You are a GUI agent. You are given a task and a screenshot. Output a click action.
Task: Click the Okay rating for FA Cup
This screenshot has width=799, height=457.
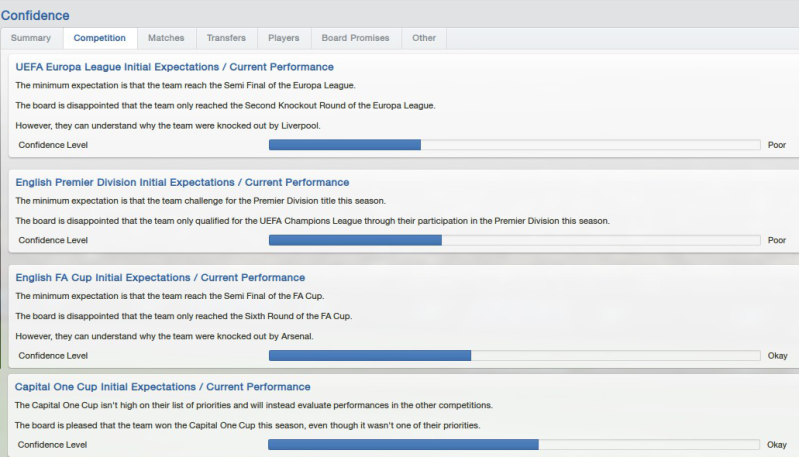click(x=777, y=355)
